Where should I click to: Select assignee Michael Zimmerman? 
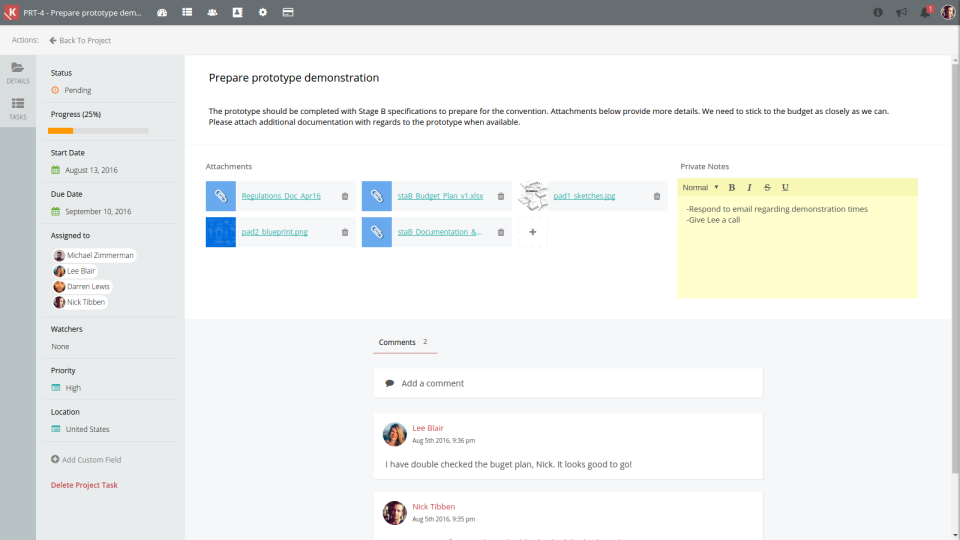point(94,255)
